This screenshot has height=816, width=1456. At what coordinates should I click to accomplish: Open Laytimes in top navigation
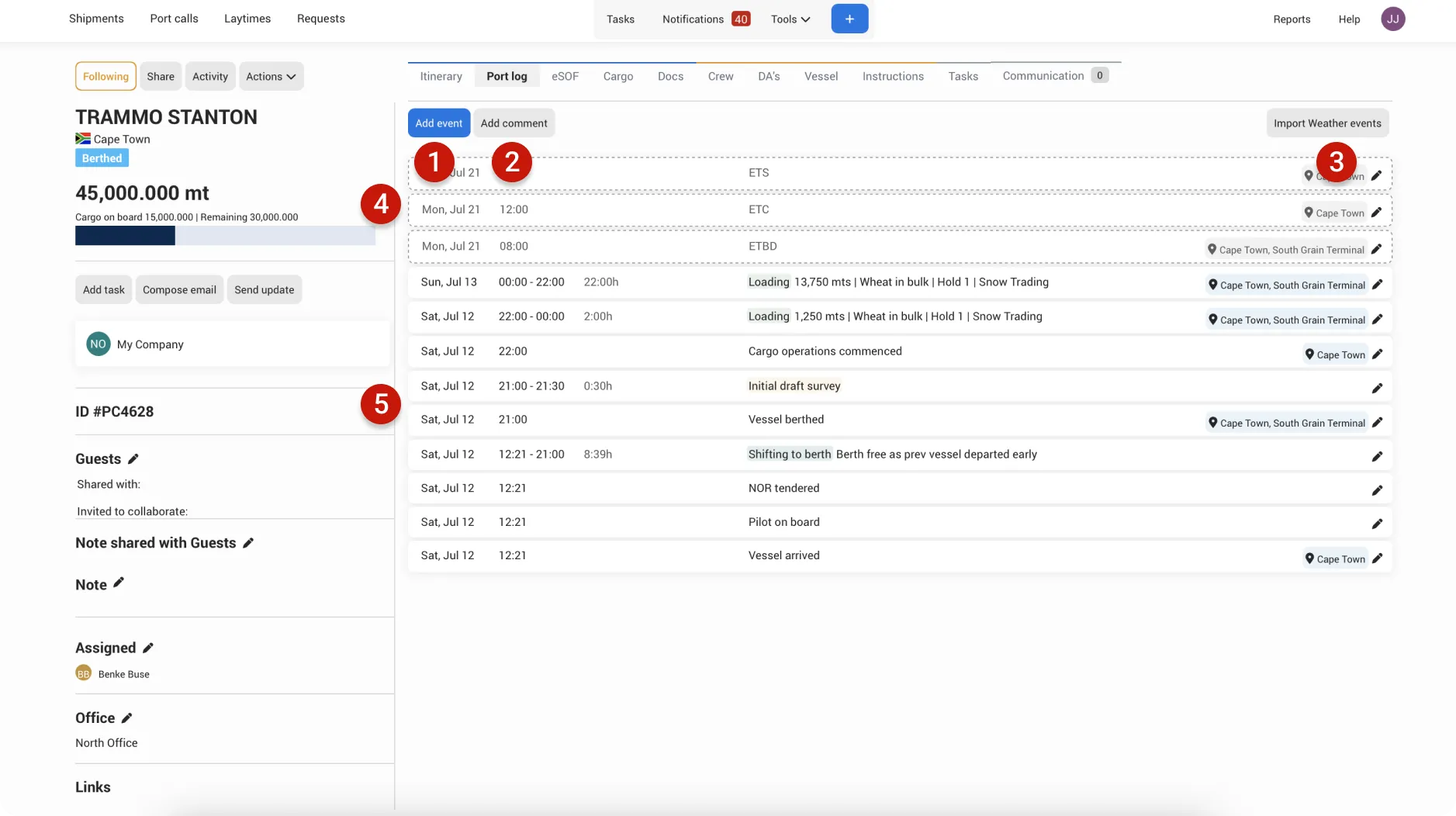pyautogui.click(x=247, y=19)
